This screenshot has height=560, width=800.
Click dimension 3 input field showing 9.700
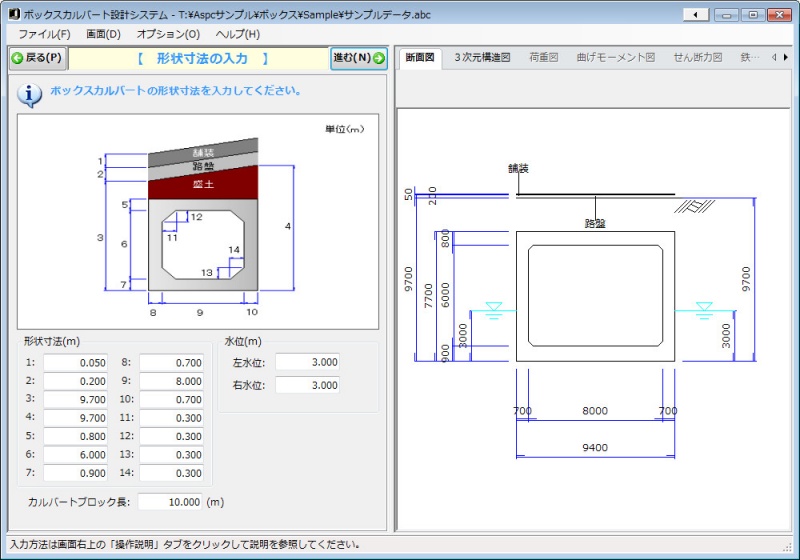pyautogui.click(x=76, y=399)
